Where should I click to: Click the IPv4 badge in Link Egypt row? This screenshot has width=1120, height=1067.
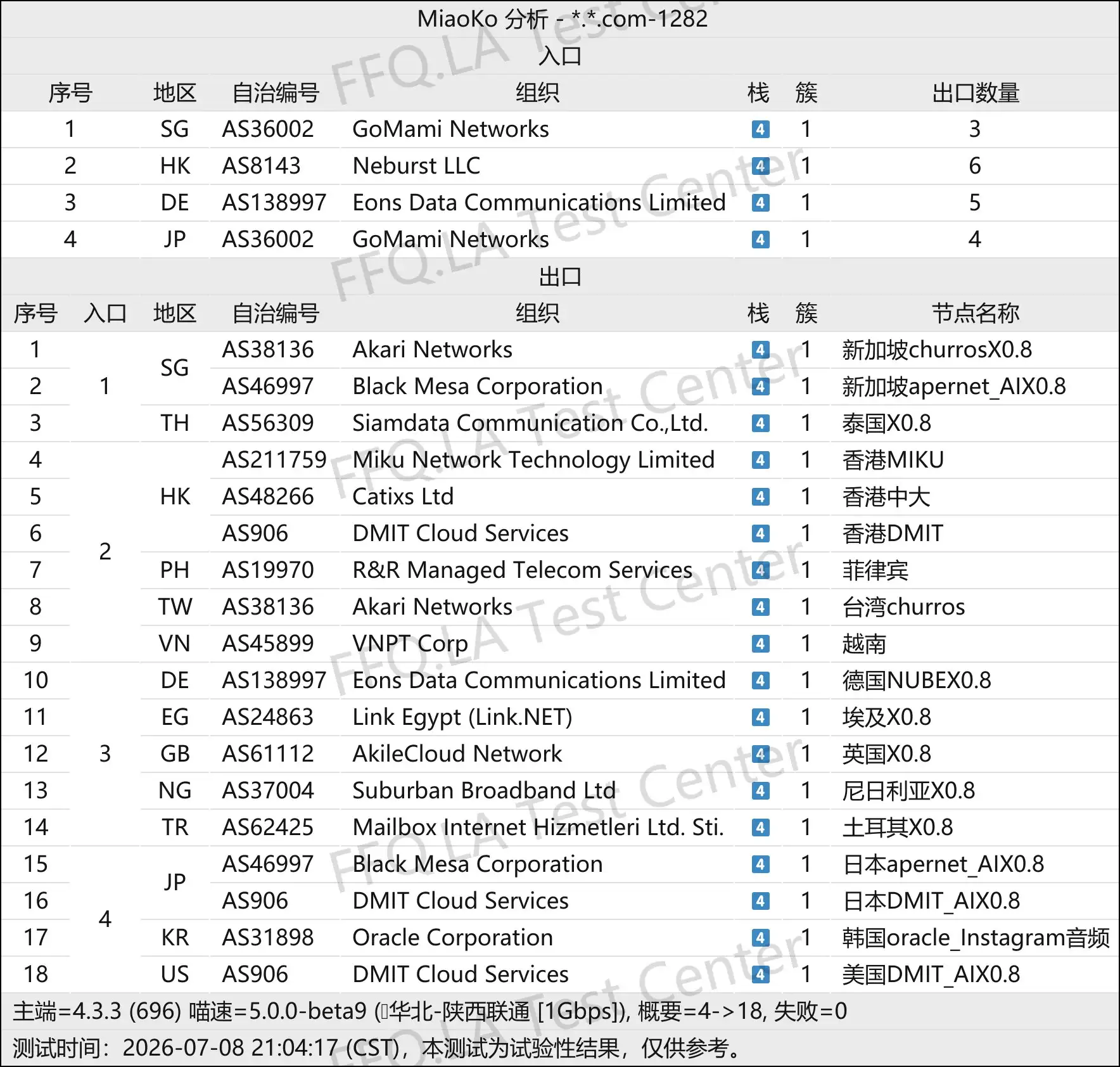click(760, 717)
